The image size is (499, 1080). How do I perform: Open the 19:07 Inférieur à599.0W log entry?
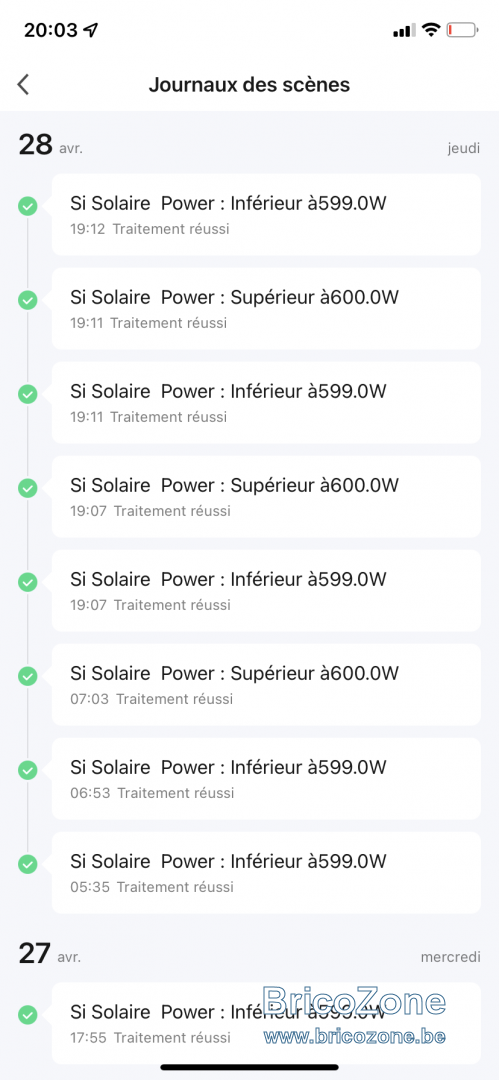tap(266, 590)
